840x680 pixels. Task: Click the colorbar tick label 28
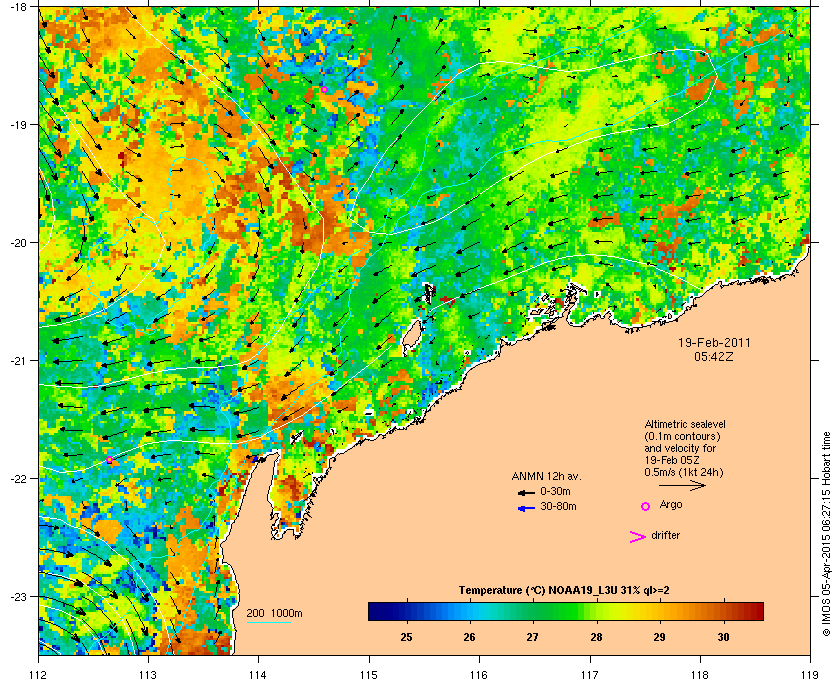coord(596,637)
